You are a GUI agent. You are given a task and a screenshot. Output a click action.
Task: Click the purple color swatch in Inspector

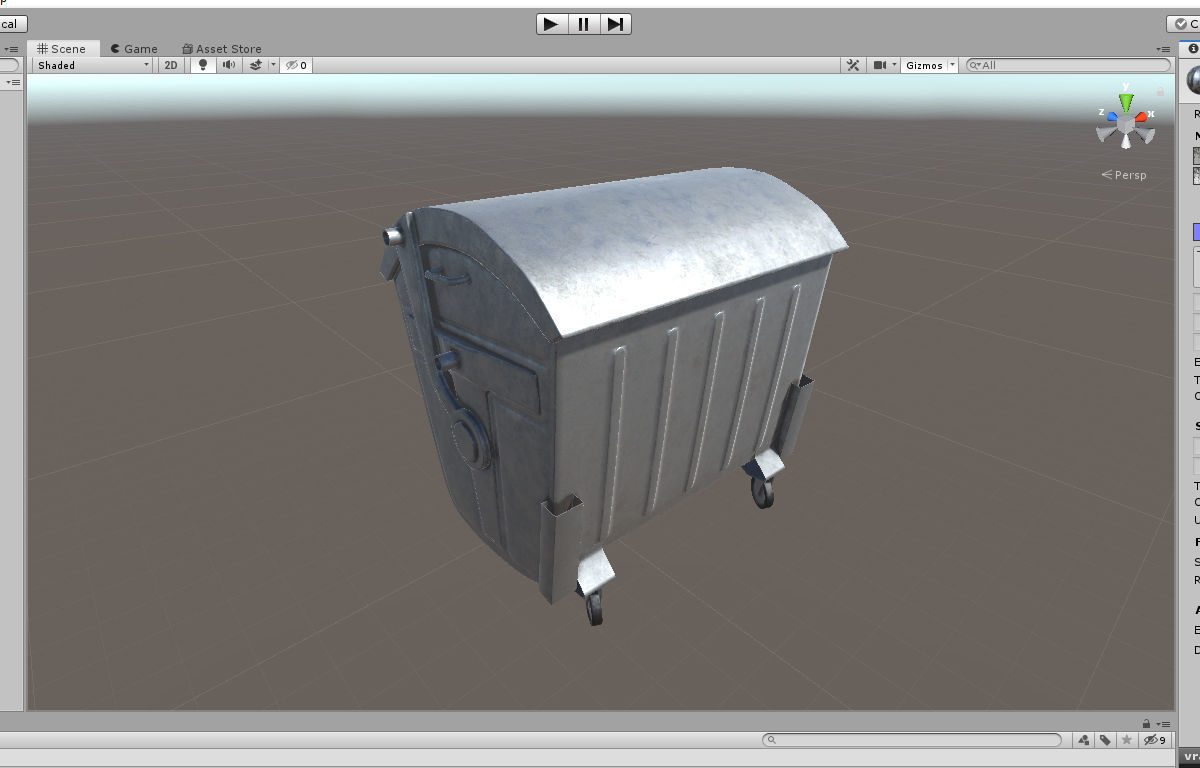[x=1196, y=232]
